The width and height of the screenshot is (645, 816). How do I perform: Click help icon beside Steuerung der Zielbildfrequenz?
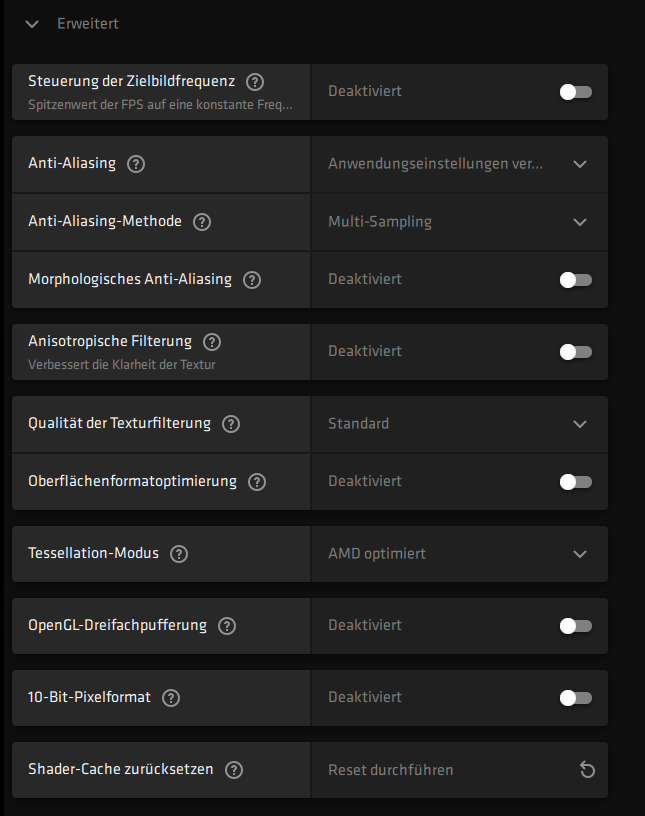[255, 82]
